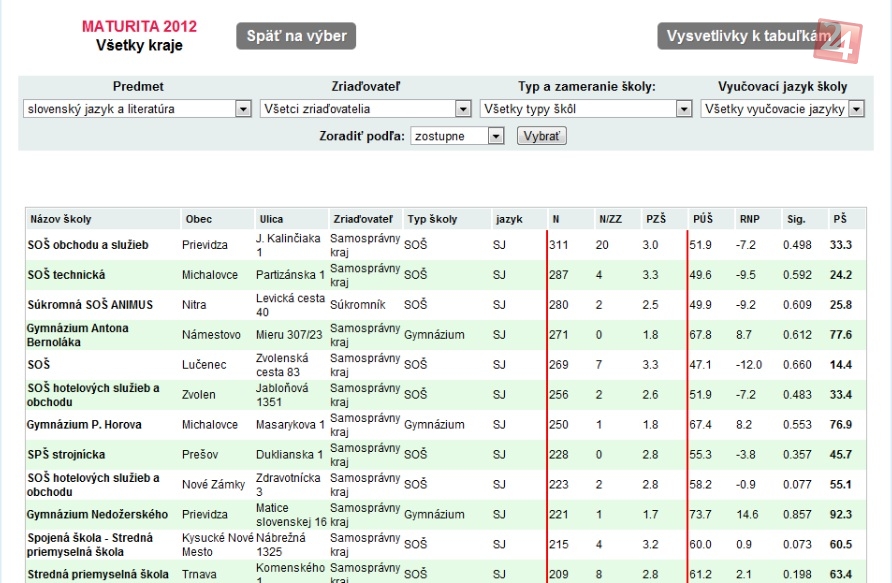Open the Predmet dropdown
892x583 pixels.
point(137,109)
